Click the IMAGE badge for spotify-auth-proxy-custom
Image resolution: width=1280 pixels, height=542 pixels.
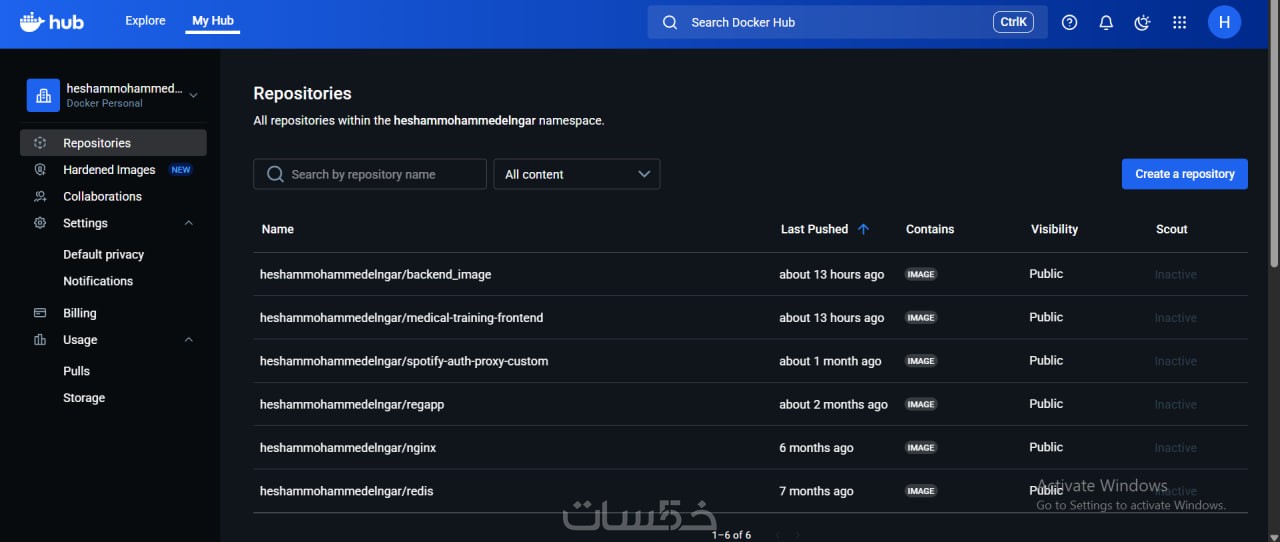(921, 361)
